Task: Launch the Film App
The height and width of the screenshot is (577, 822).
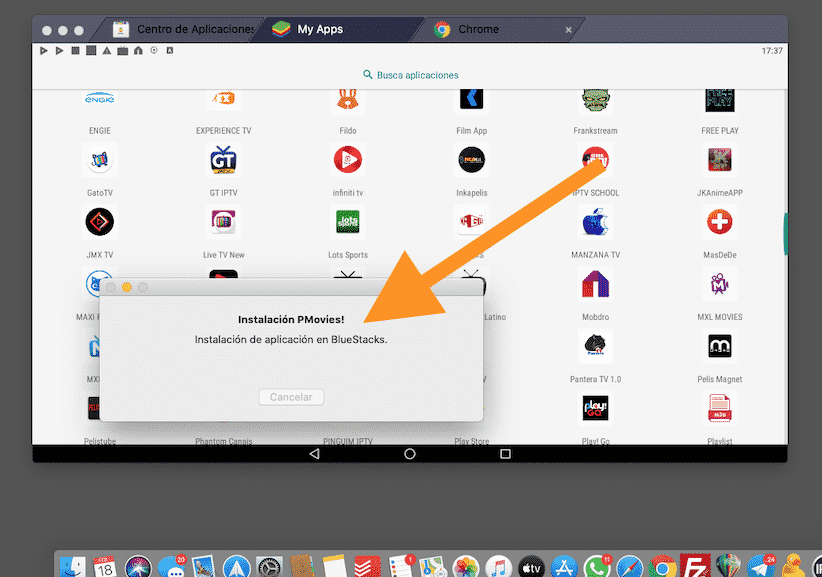Action: point(471,99)
